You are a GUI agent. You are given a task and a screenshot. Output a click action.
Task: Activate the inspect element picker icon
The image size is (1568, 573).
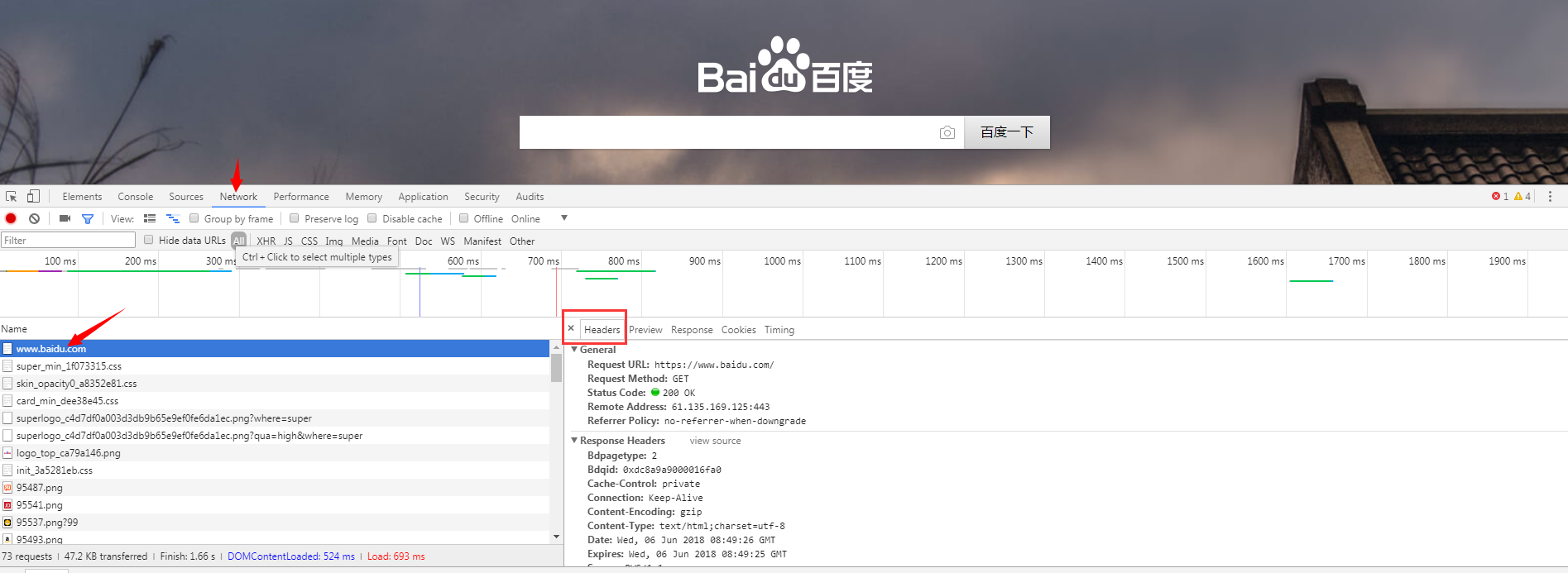pos(12,197)
